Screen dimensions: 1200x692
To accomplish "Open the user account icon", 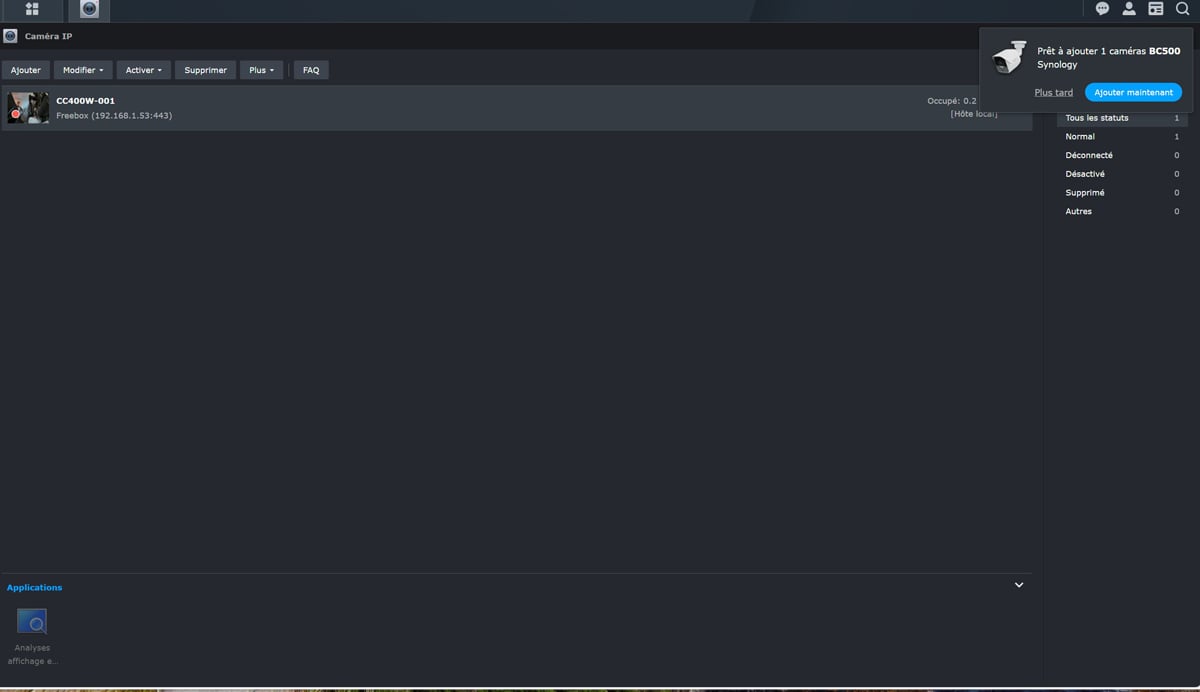I will pos(1129,9).
